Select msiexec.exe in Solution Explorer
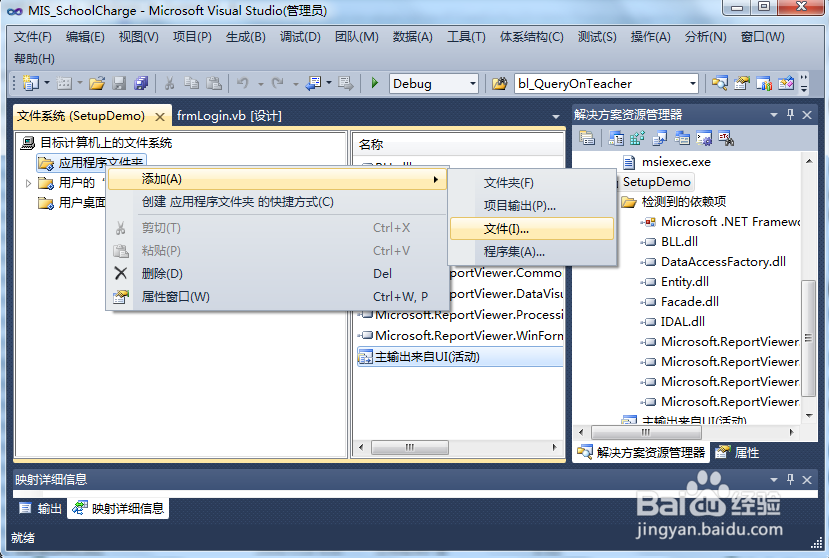 (x=676, y=162)
